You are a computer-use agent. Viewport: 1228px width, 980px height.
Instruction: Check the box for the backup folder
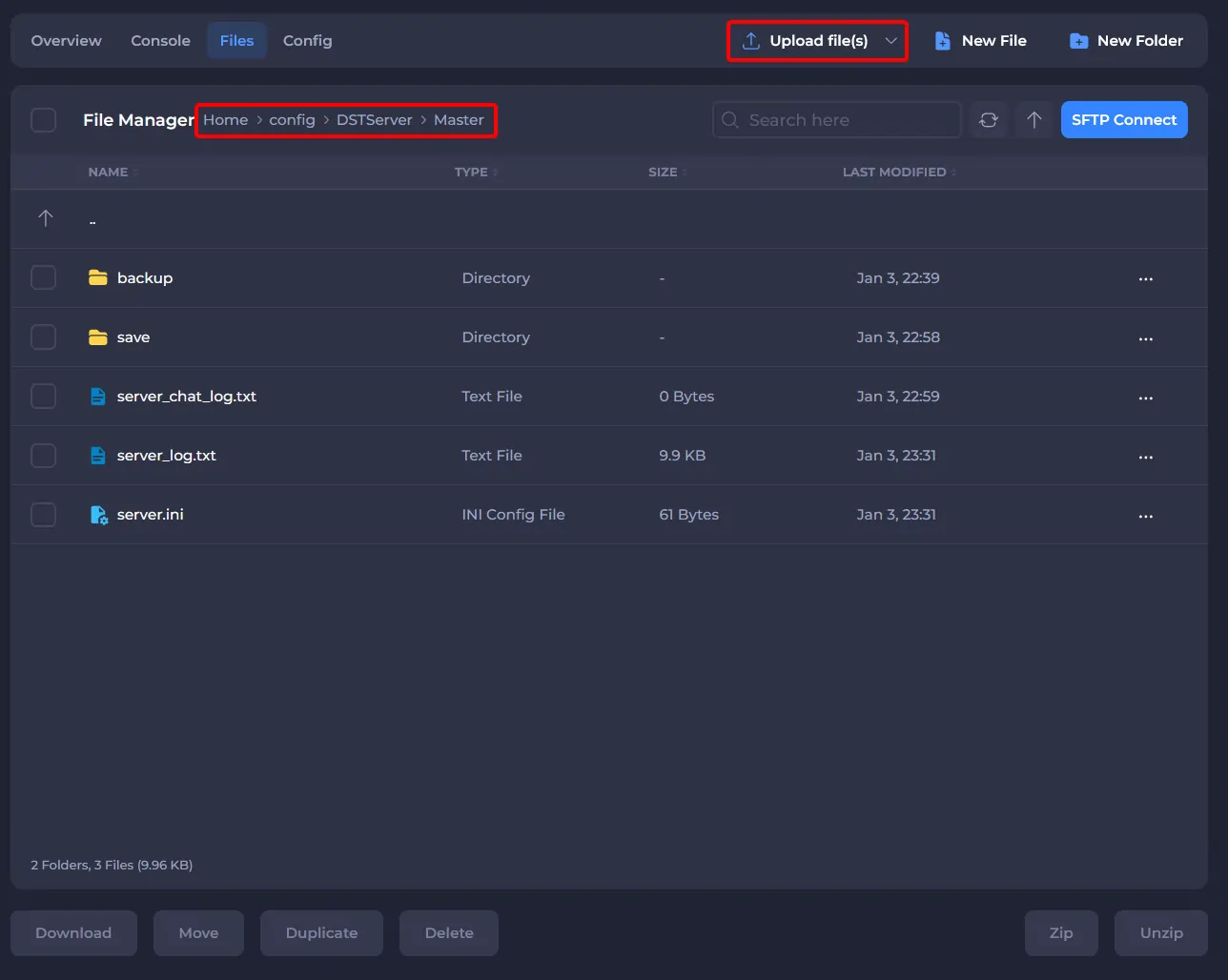click(44, 277)
